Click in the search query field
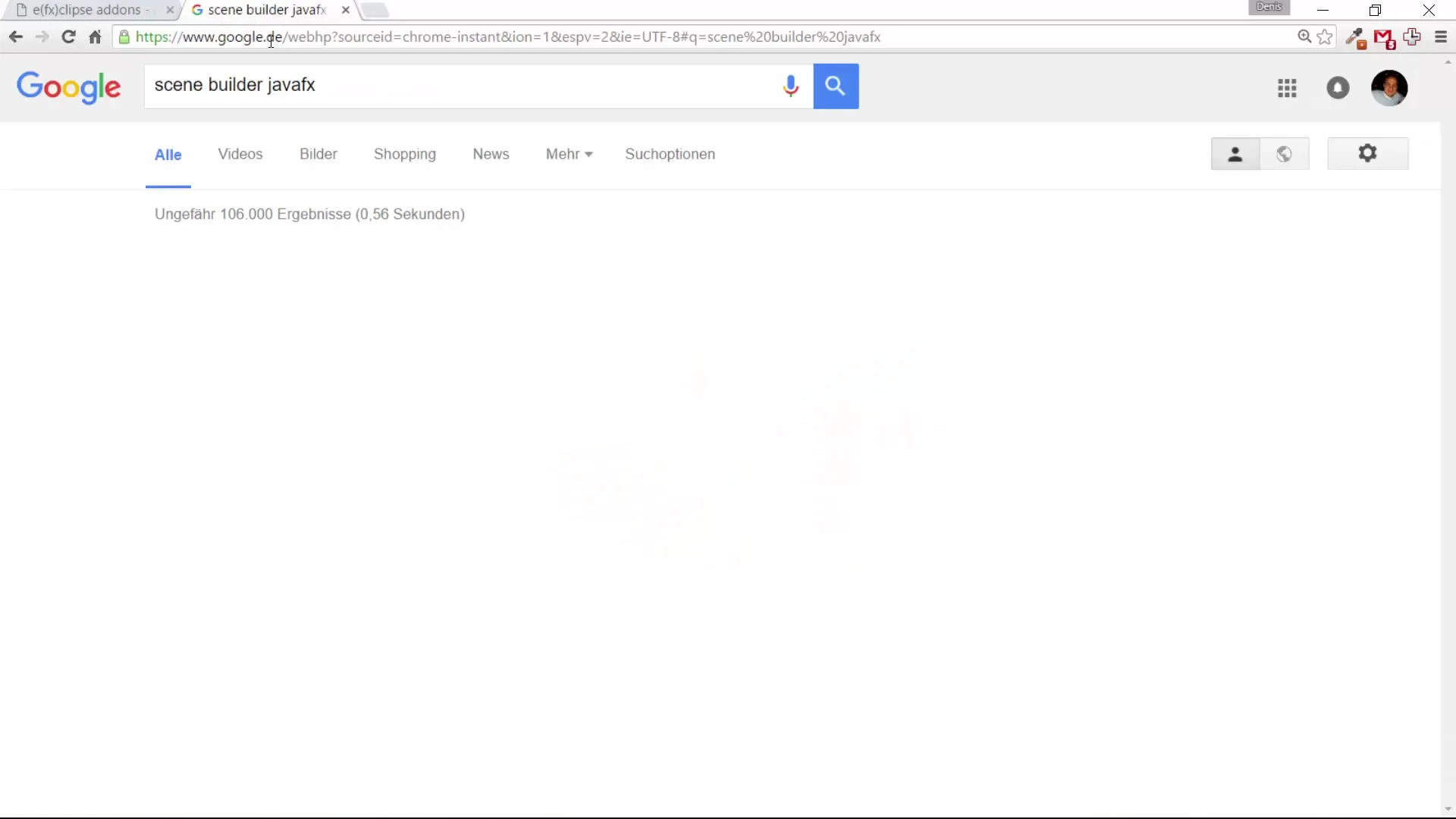1456x819 pixels. pyautogui.click(x=455, y=86)
